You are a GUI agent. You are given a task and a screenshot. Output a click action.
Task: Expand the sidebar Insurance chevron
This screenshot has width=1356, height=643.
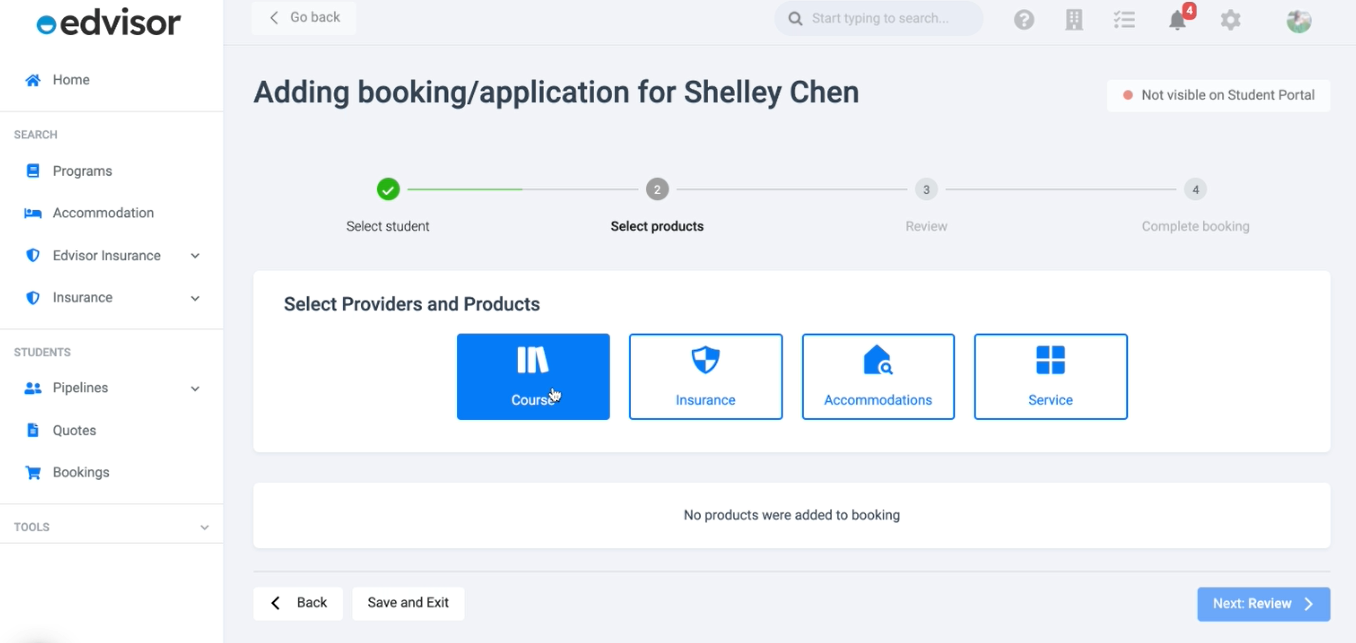[x=195, y=298]
